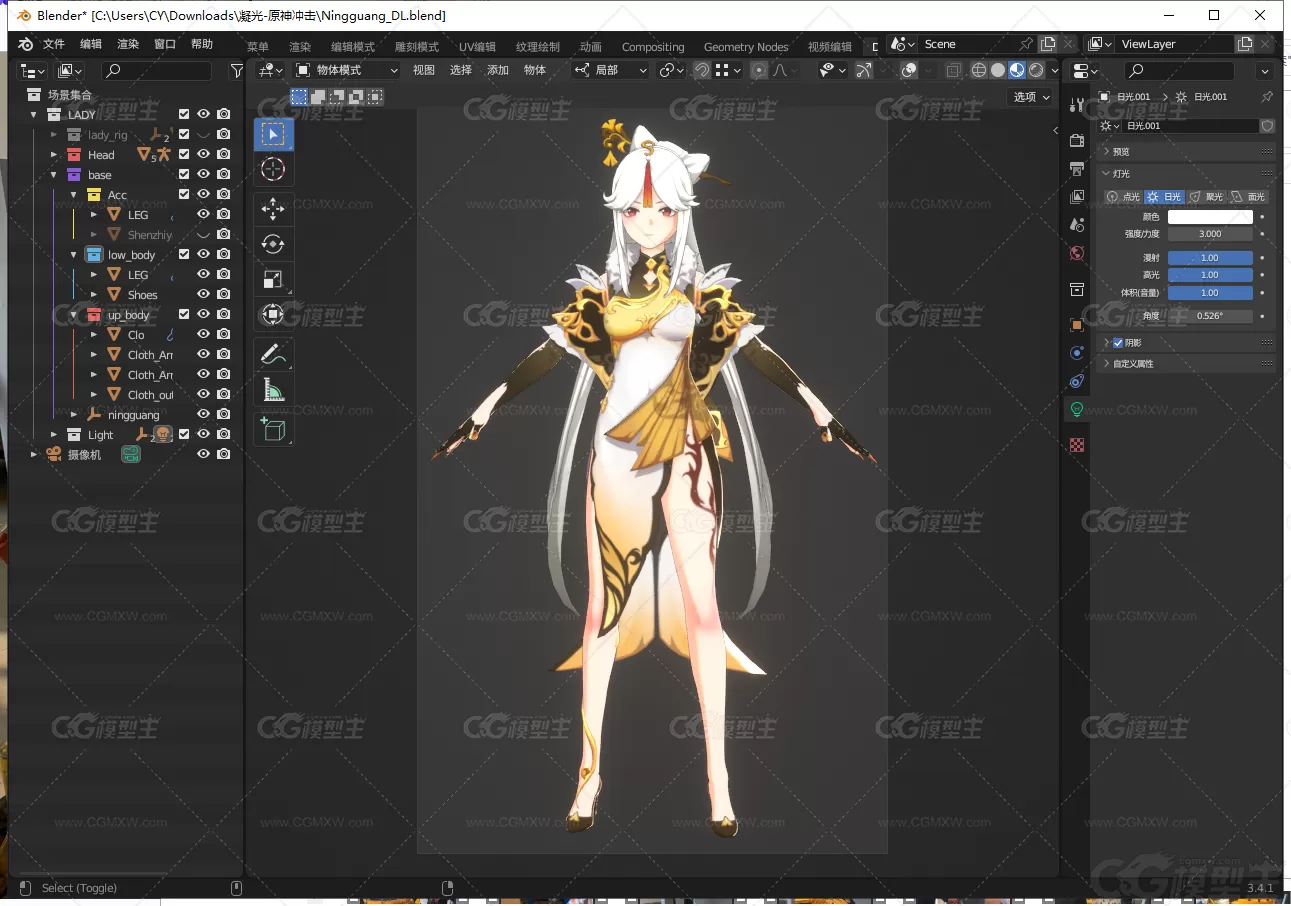1291x906 pixels.
Task: Open the View Layer properties tab
Action: tap(1077, 197)
